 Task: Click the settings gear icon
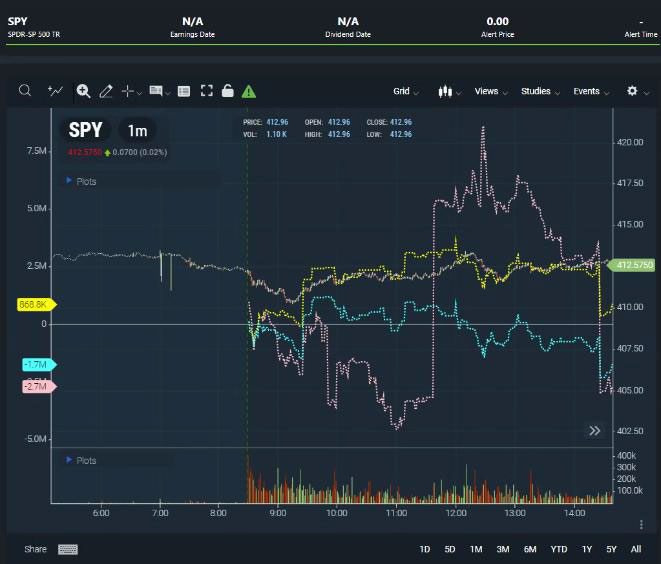click(x=632, y=91)
